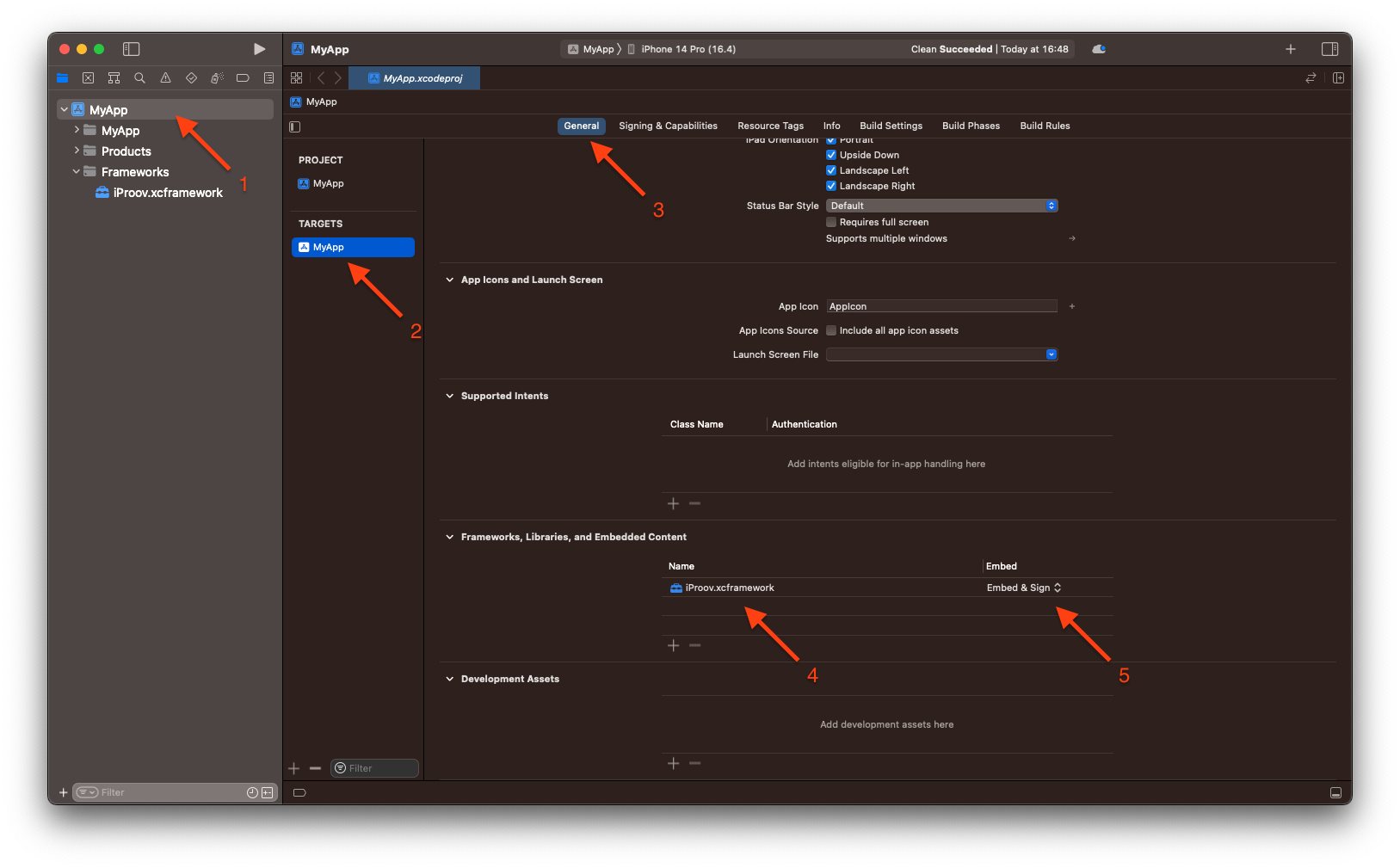
Task: Select iProov.xcframework in navigator
Action: pos(159,193)
